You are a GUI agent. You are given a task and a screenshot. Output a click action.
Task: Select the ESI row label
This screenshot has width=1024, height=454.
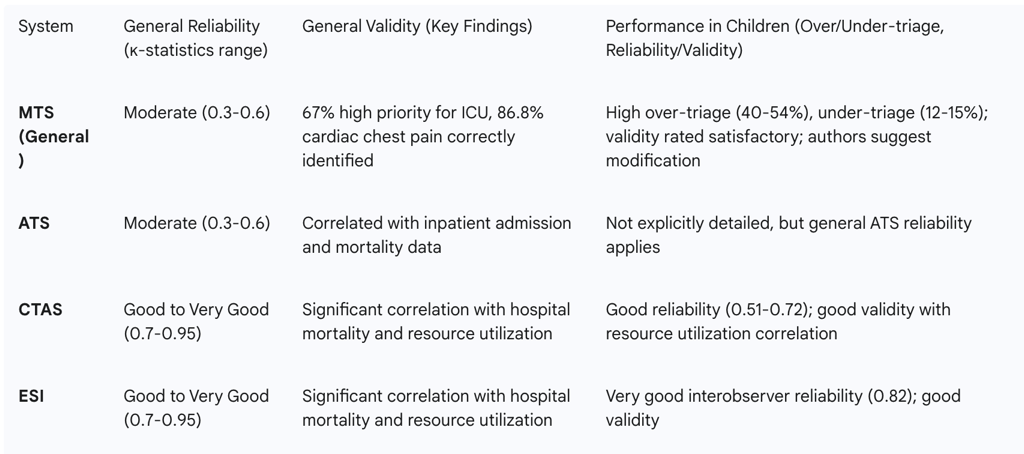31,396
